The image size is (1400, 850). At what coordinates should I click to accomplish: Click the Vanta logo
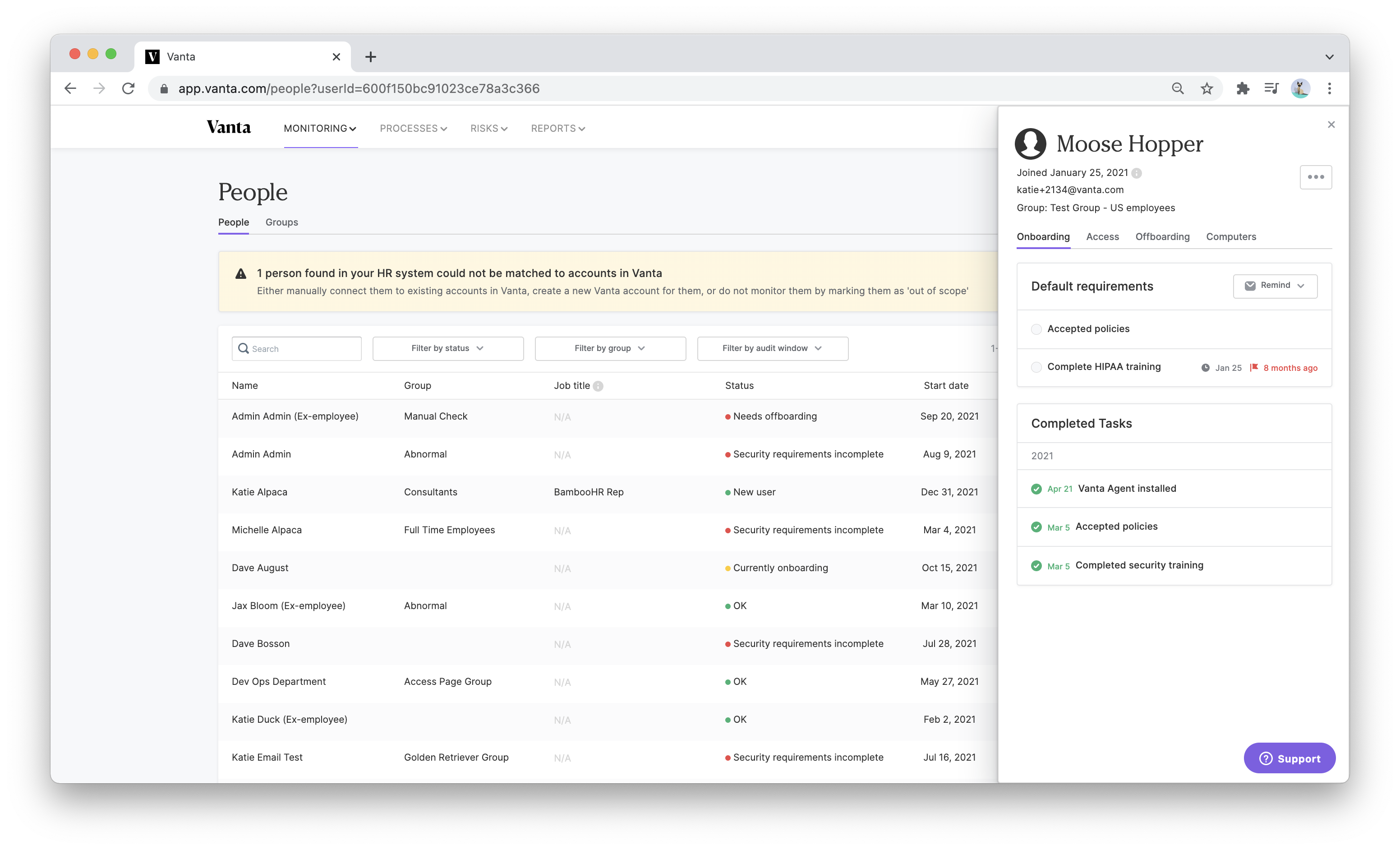[x=228, y=127]
